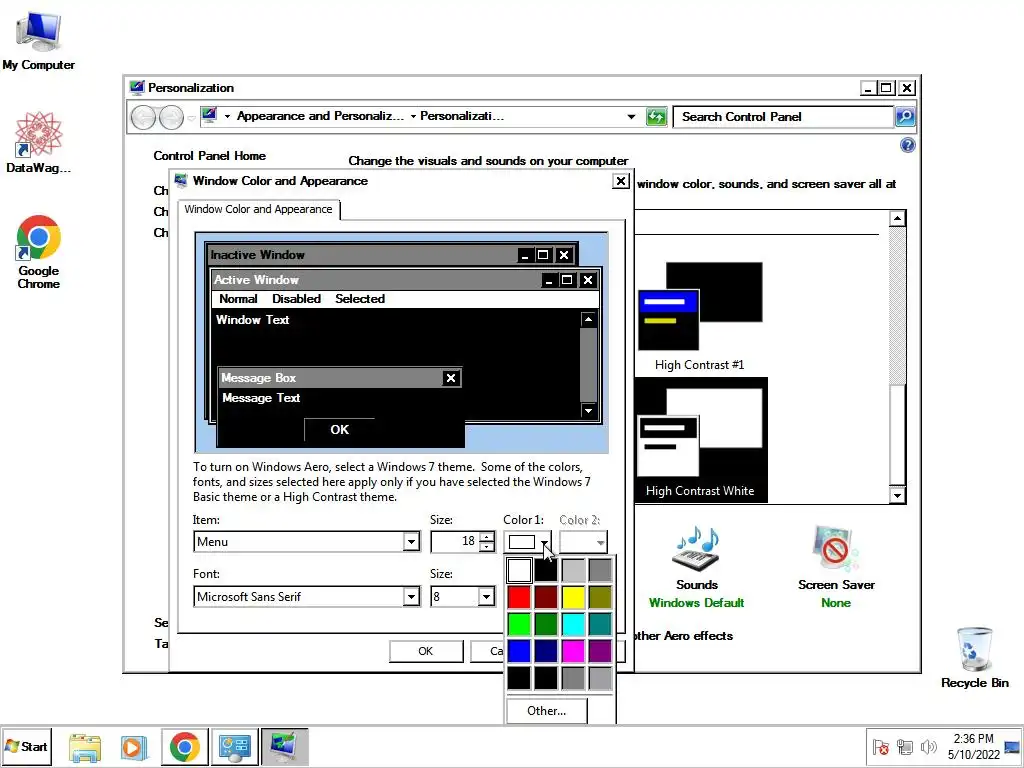Increase the item Size stepper value
The width and height of the screenshot is (1024, 768).
tap(487, 537)
